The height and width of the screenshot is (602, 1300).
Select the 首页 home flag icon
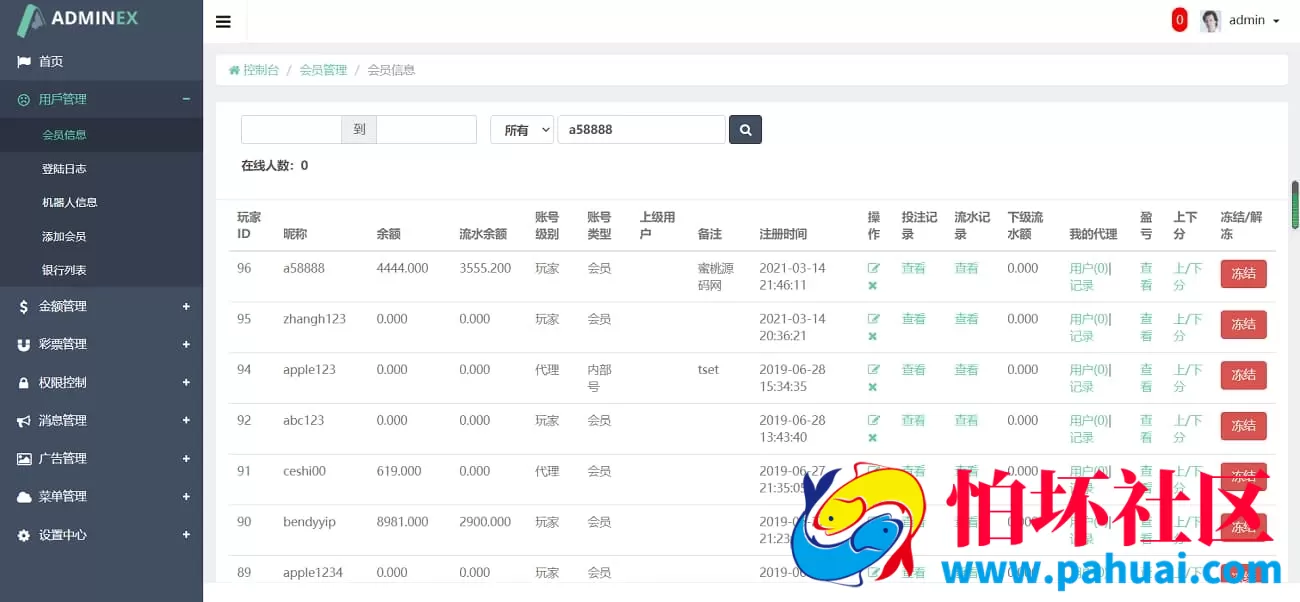23,61
